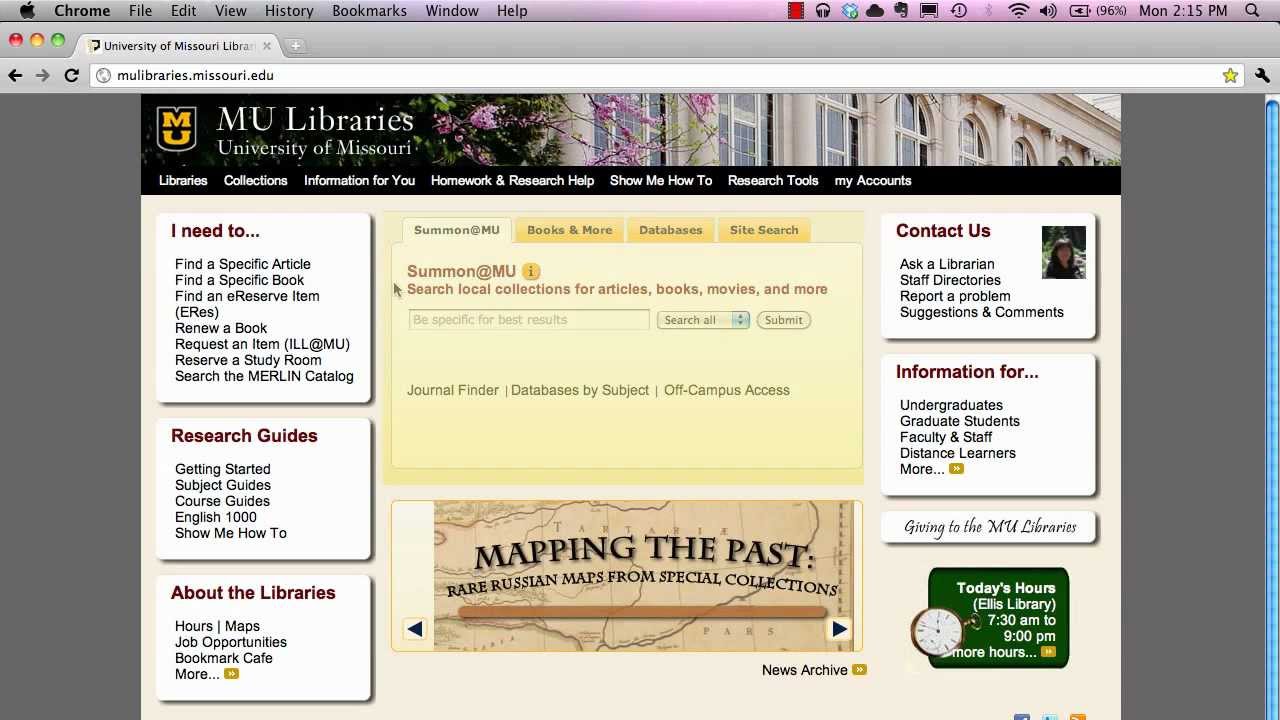Viewport: 1280px width, 720px height.
Task: Click the Find a Specific Book link
Action: pyautogui.click(x=239, y=280)
